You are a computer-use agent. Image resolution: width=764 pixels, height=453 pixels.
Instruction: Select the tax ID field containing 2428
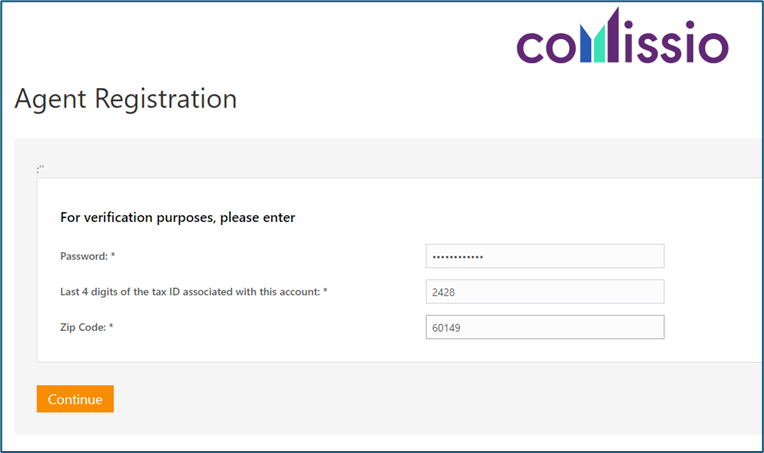tap(545, 291)
